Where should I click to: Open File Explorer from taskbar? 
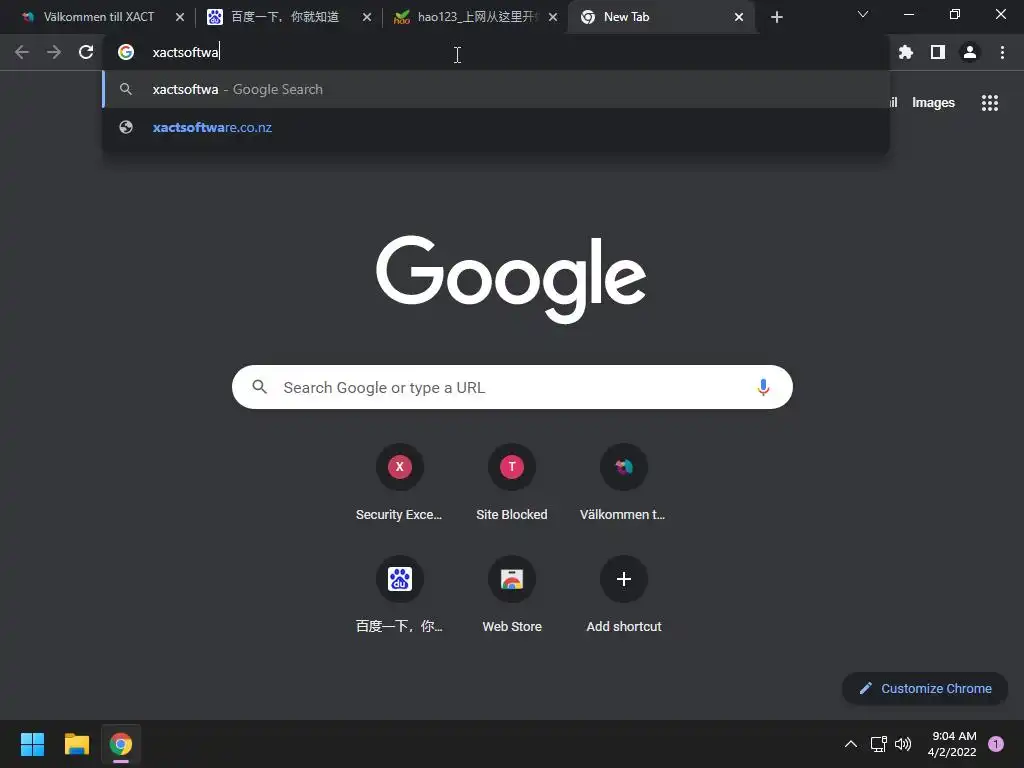point(76,744)
